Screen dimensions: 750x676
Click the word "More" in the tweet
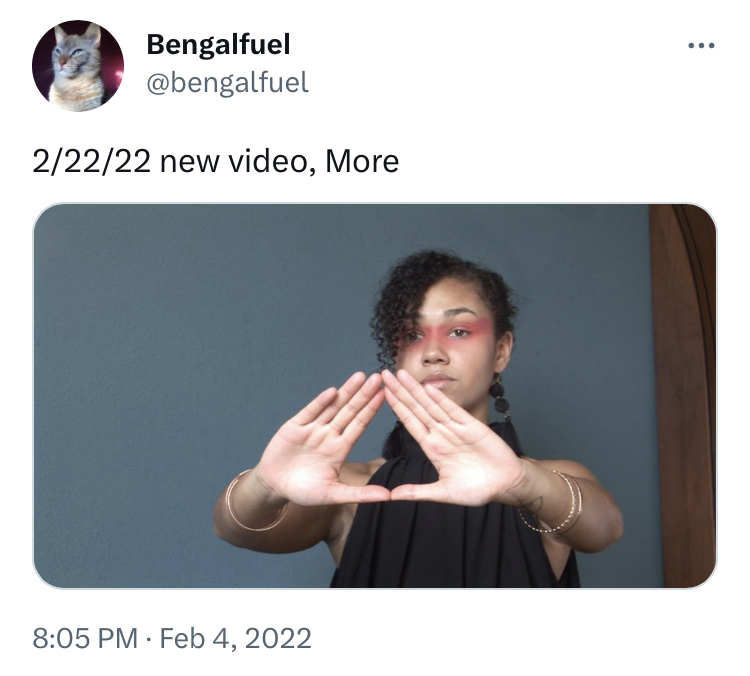point(362,161)
